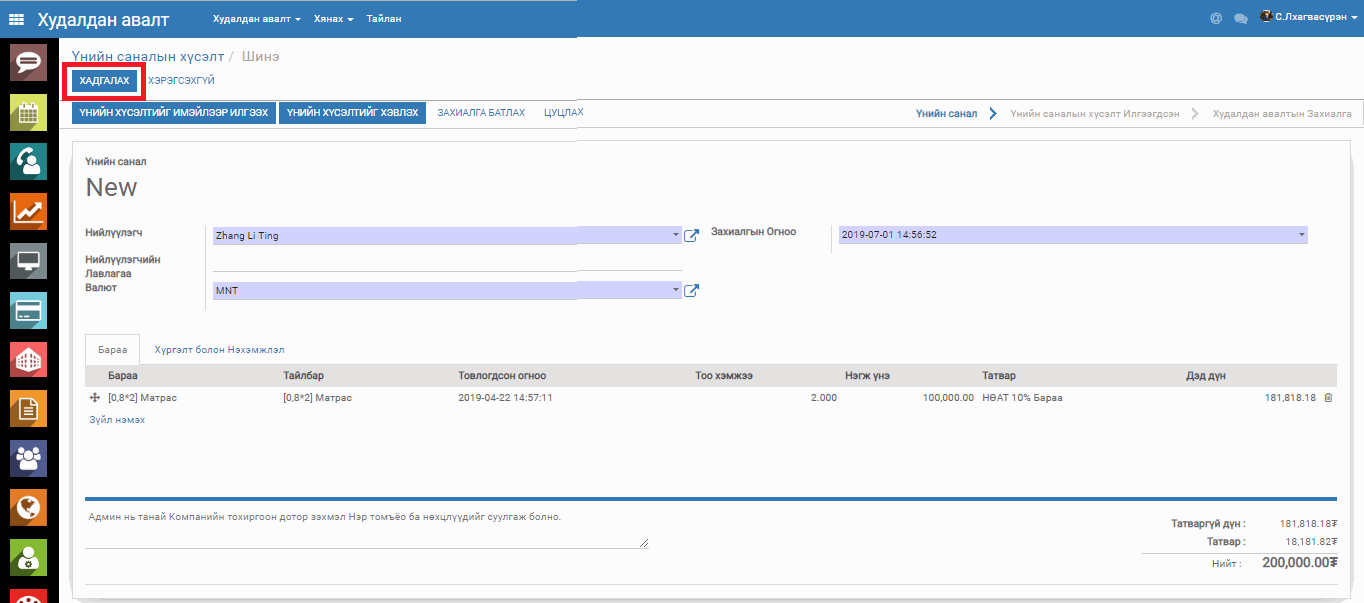
Task: Open the order date dropdown picker
Action: click(x=1302, y=235)
